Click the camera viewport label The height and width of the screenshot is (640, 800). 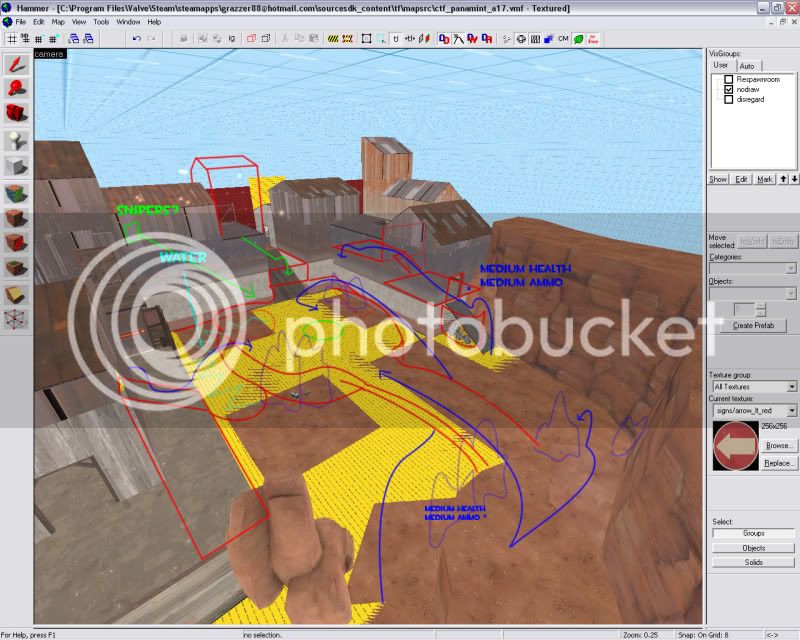[49, 54]
